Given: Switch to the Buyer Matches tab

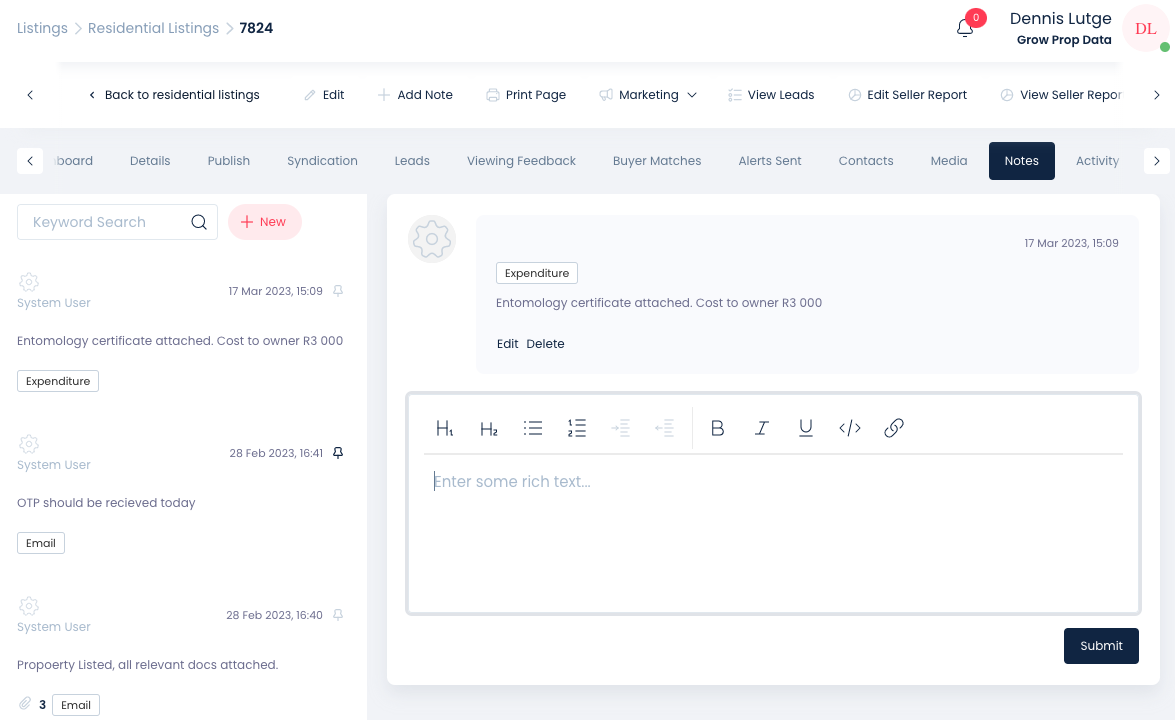Looking at the screenshot, I should point(657,160).
